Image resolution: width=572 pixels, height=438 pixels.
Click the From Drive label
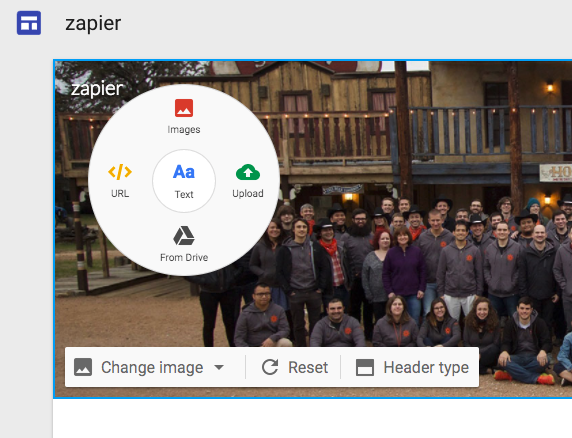pyautogui.click(x=184, y=257)
